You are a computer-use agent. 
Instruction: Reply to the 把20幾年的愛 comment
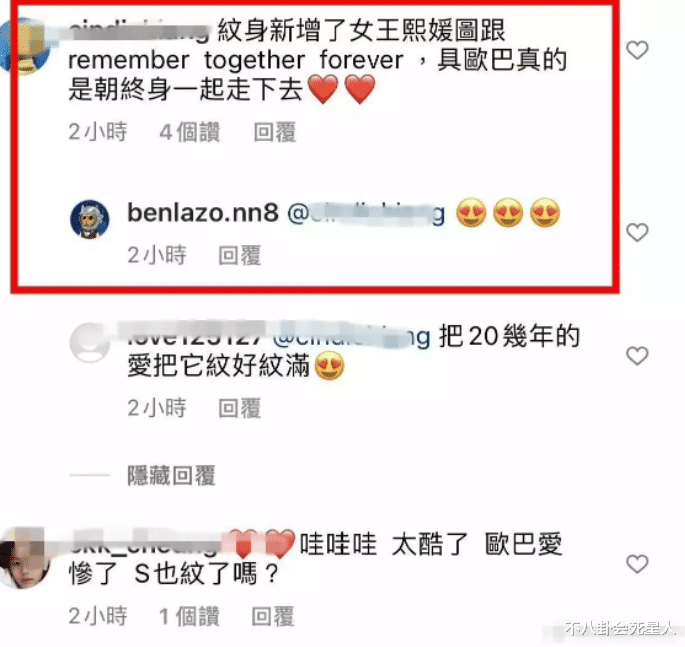pos(239,408)
